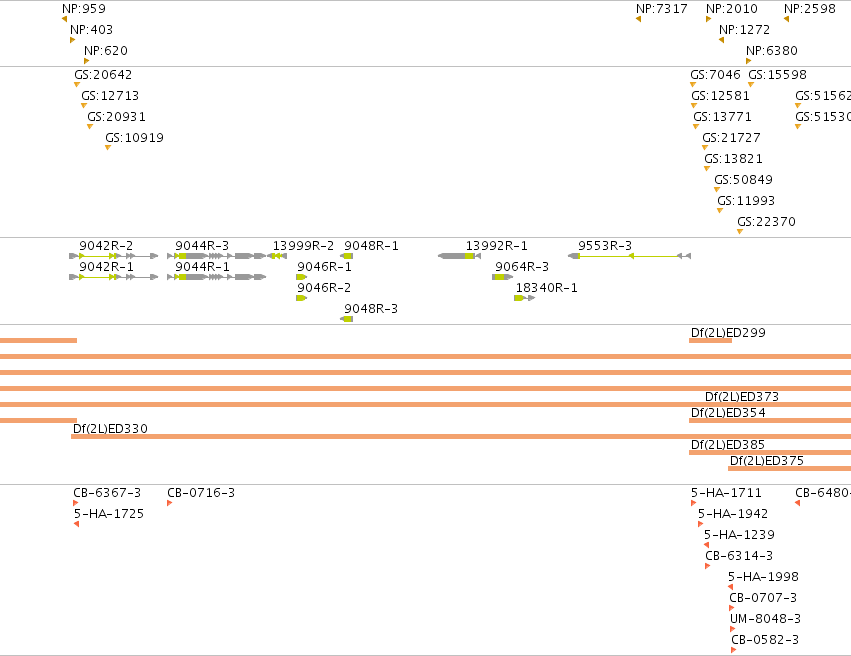Click the GS:20642 insertion triangle
The width and height of the screenshot is (851, 656).
(x=77, y=85)
